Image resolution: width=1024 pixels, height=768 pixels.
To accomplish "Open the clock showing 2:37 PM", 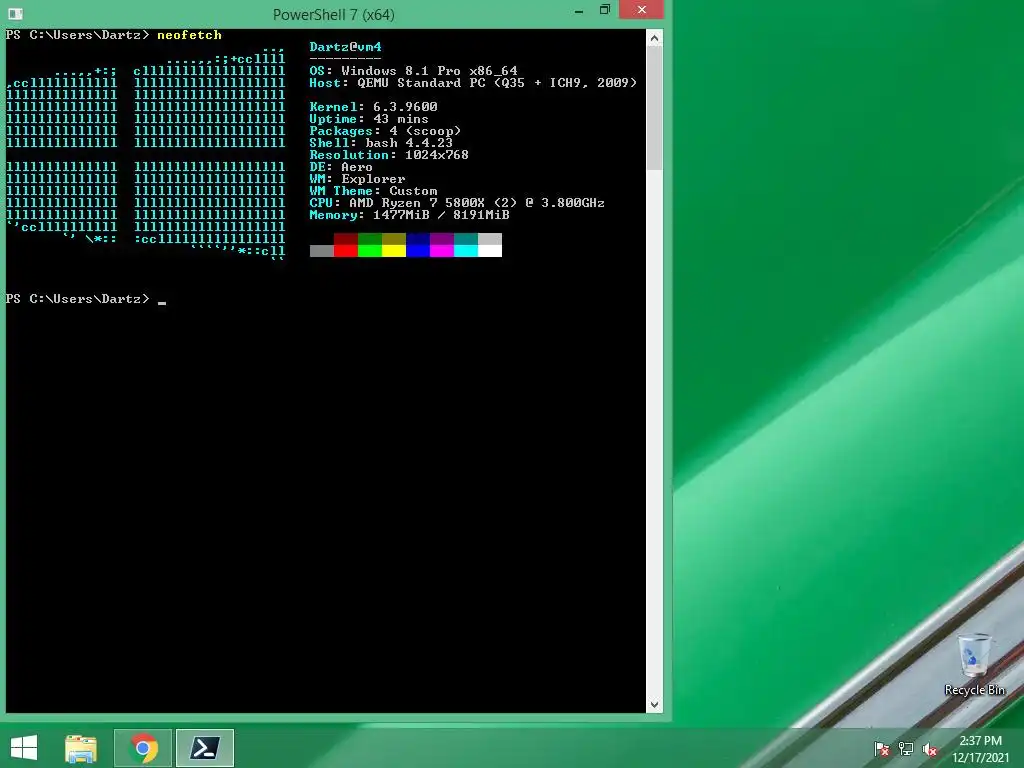I will coord(980,741).
